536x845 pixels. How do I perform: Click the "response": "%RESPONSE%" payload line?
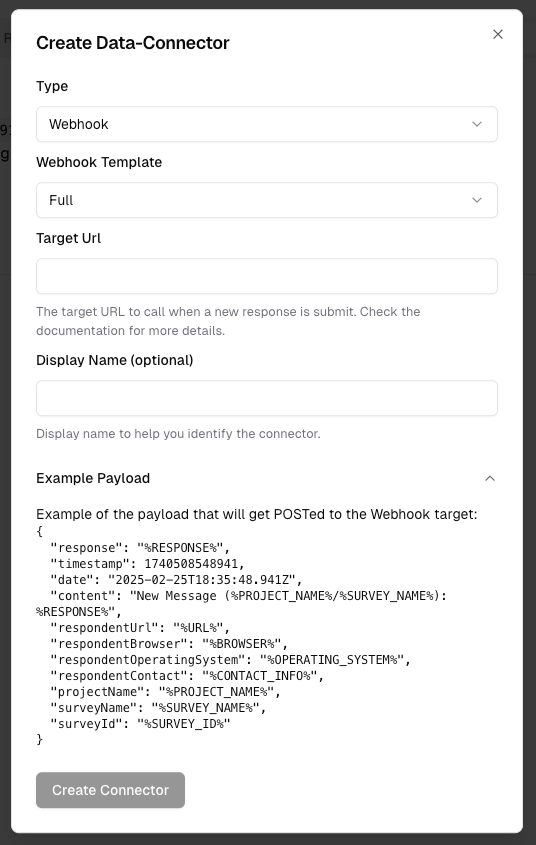pyautogui.click(x=140, y=548)
